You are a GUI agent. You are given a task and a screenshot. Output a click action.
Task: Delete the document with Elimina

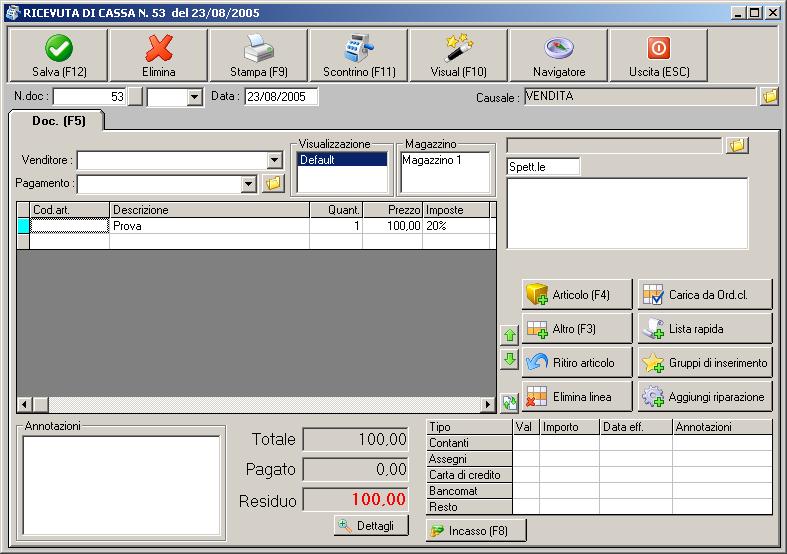coord(159,55)
